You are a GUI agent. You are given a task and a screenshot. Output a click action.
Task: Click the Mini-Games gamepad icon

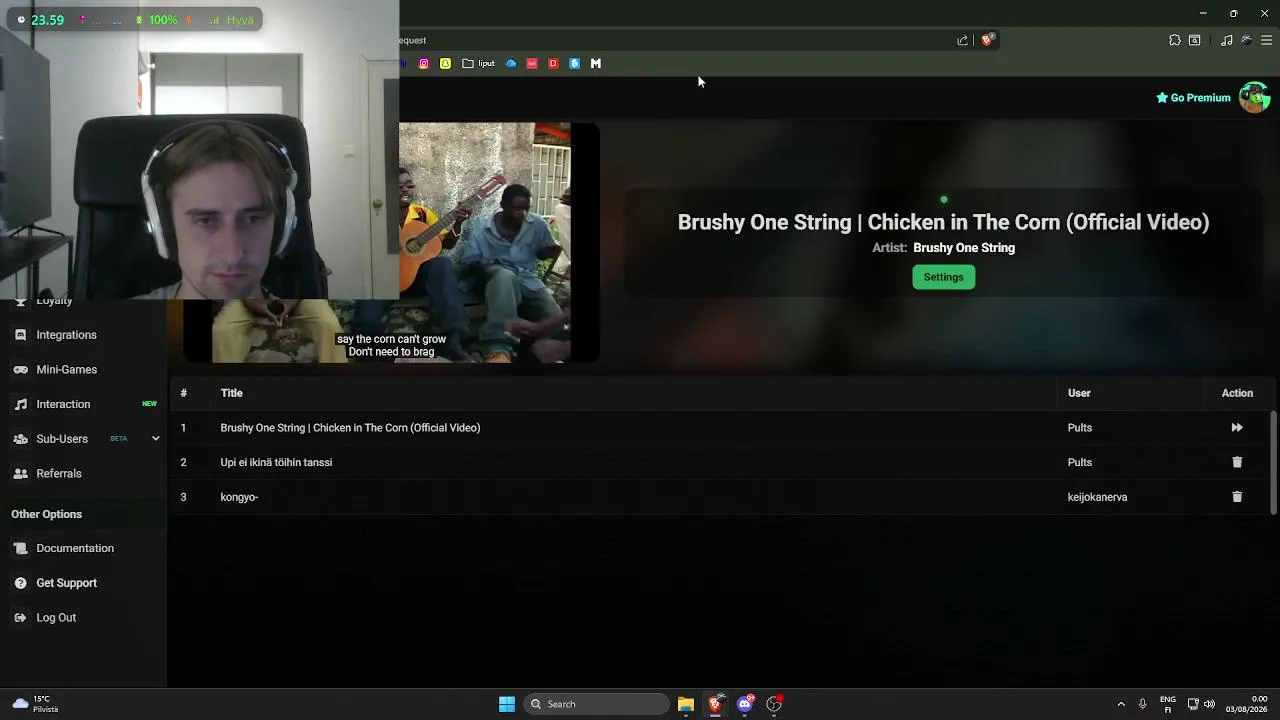click(x=20, y=370)
